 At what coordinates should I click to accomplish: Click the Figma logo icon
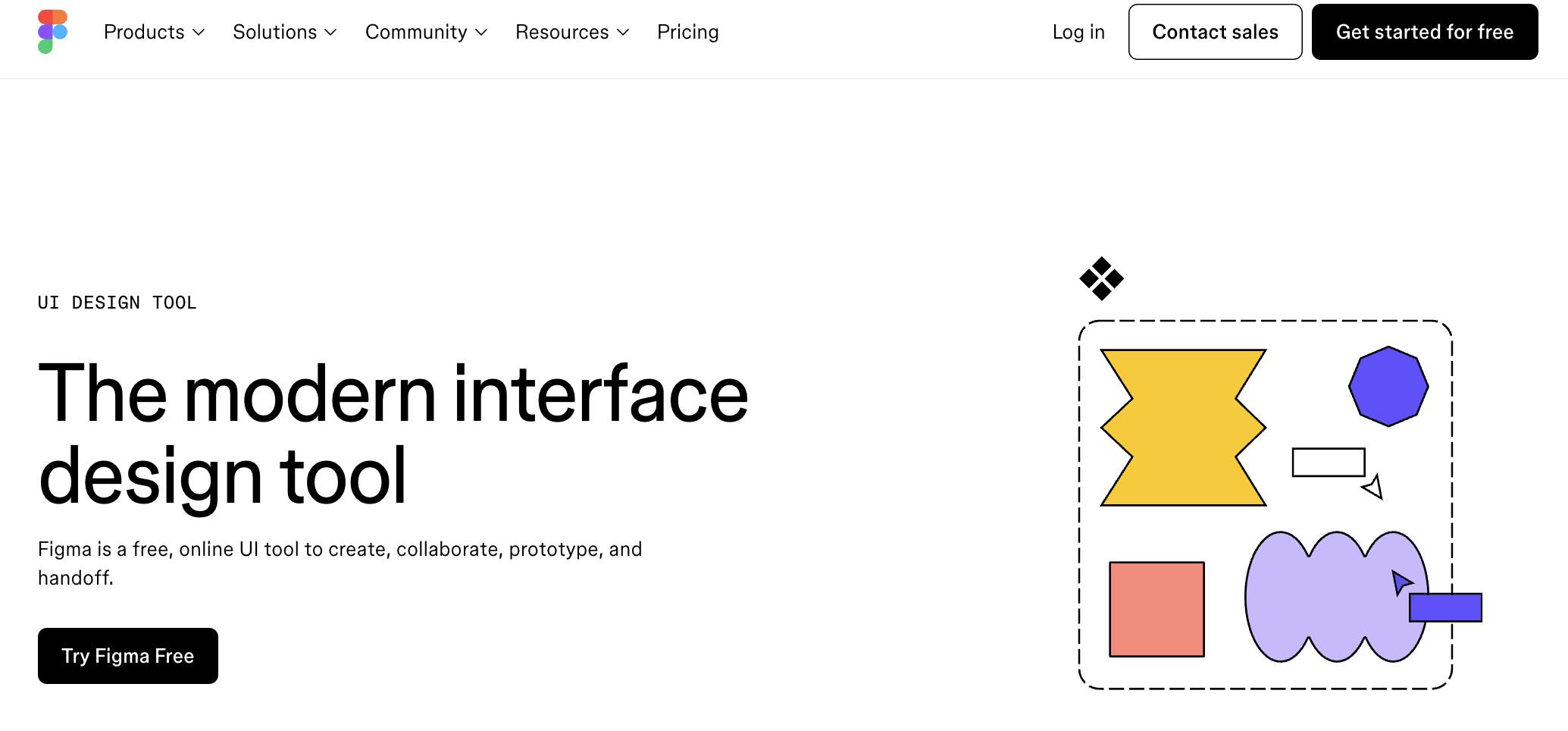click(52, 32)
